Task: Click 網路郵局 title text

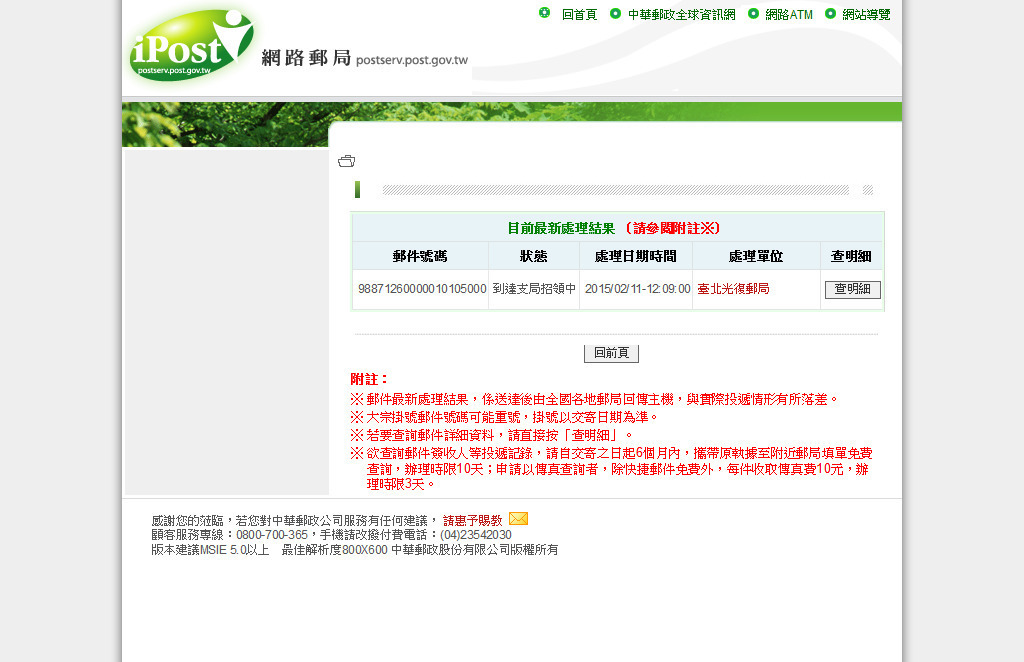Action: point(306,58)
